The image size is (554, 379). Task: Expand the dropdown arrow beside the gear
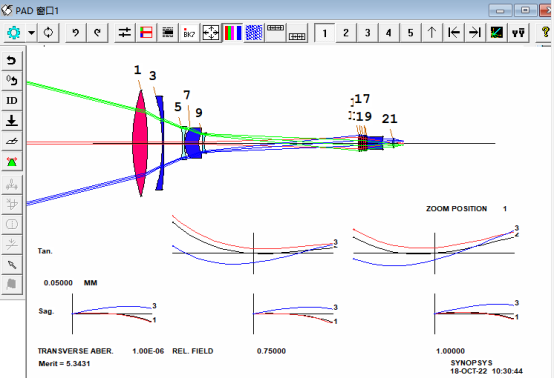31,33
